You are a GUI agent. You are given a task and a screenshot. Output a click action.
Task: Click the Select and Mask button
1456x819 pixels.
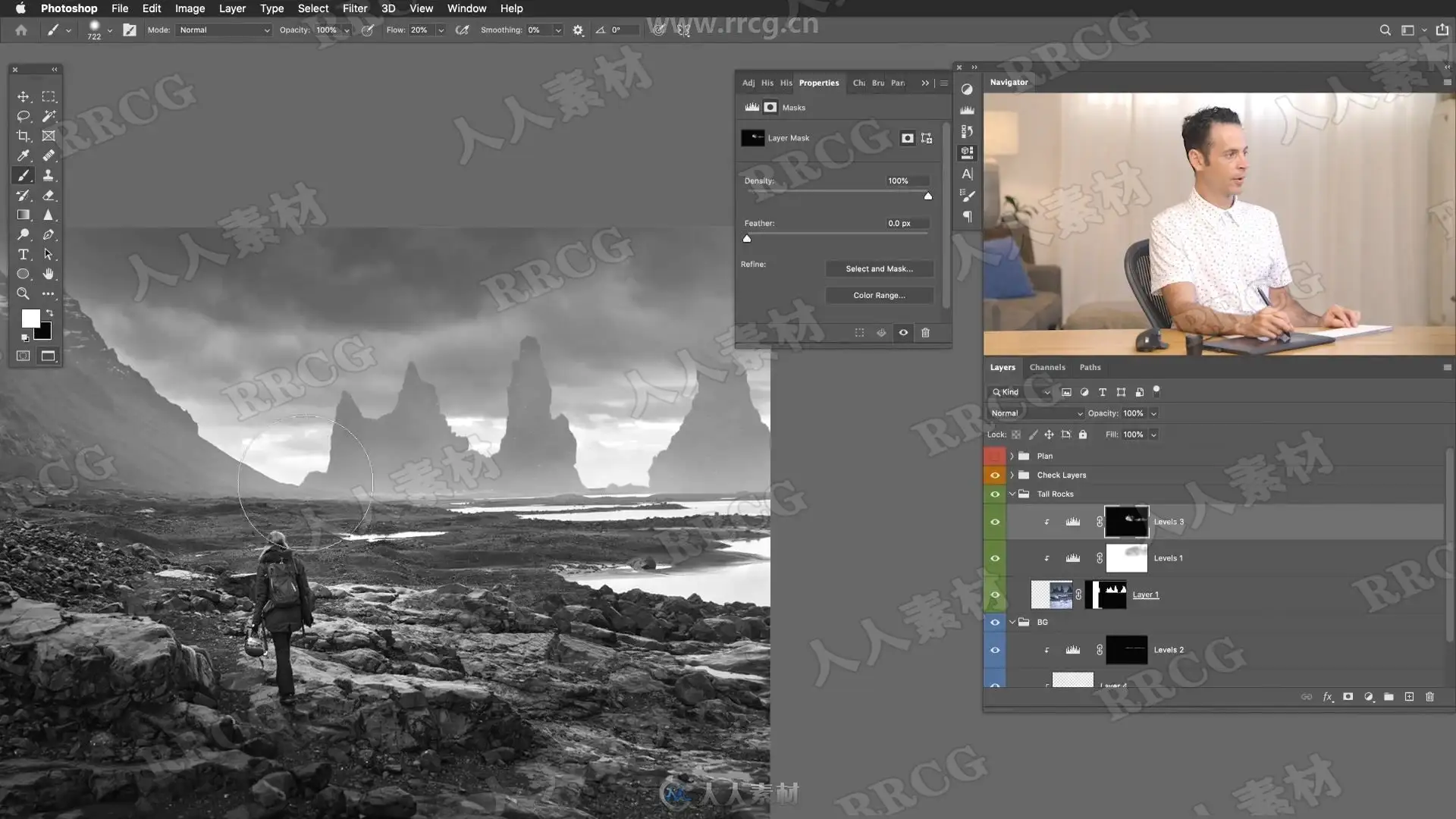[879, 268]
